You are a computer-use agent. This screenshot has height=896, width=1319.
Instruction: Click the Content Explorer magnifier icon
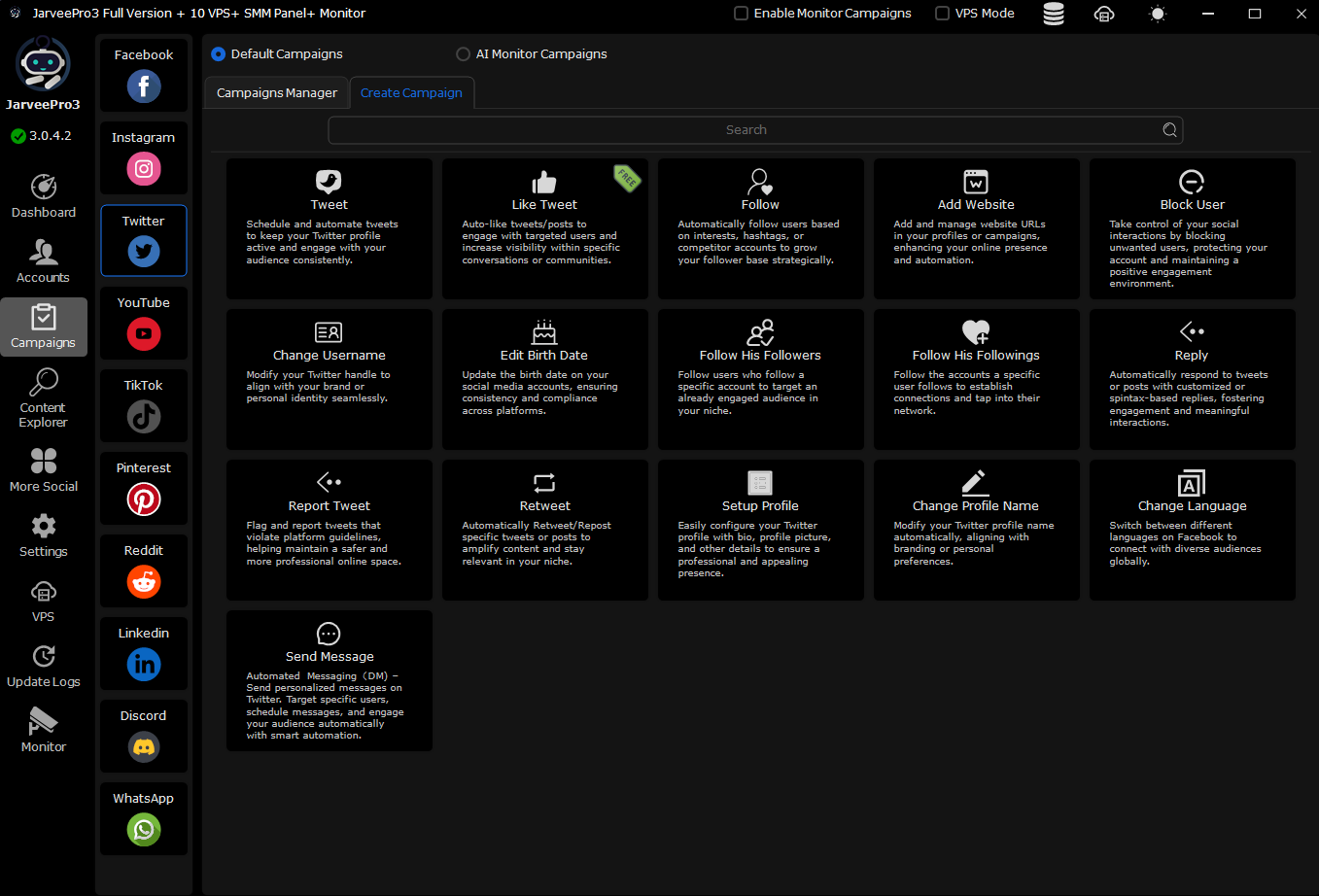point(44,382)
